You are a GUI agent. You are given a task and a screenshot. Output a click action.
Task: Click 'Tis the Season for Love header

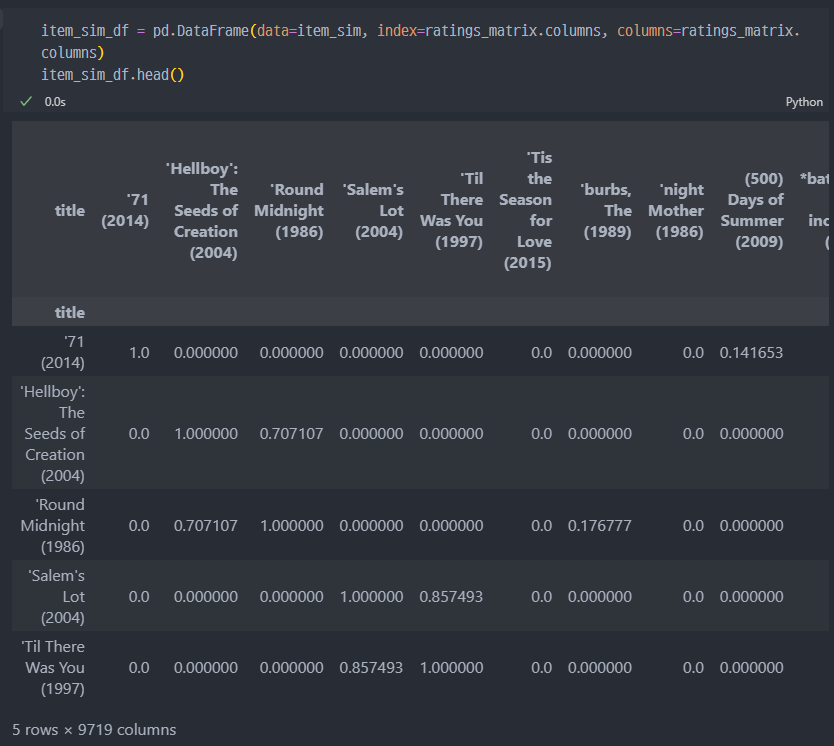tap(526, 210)
